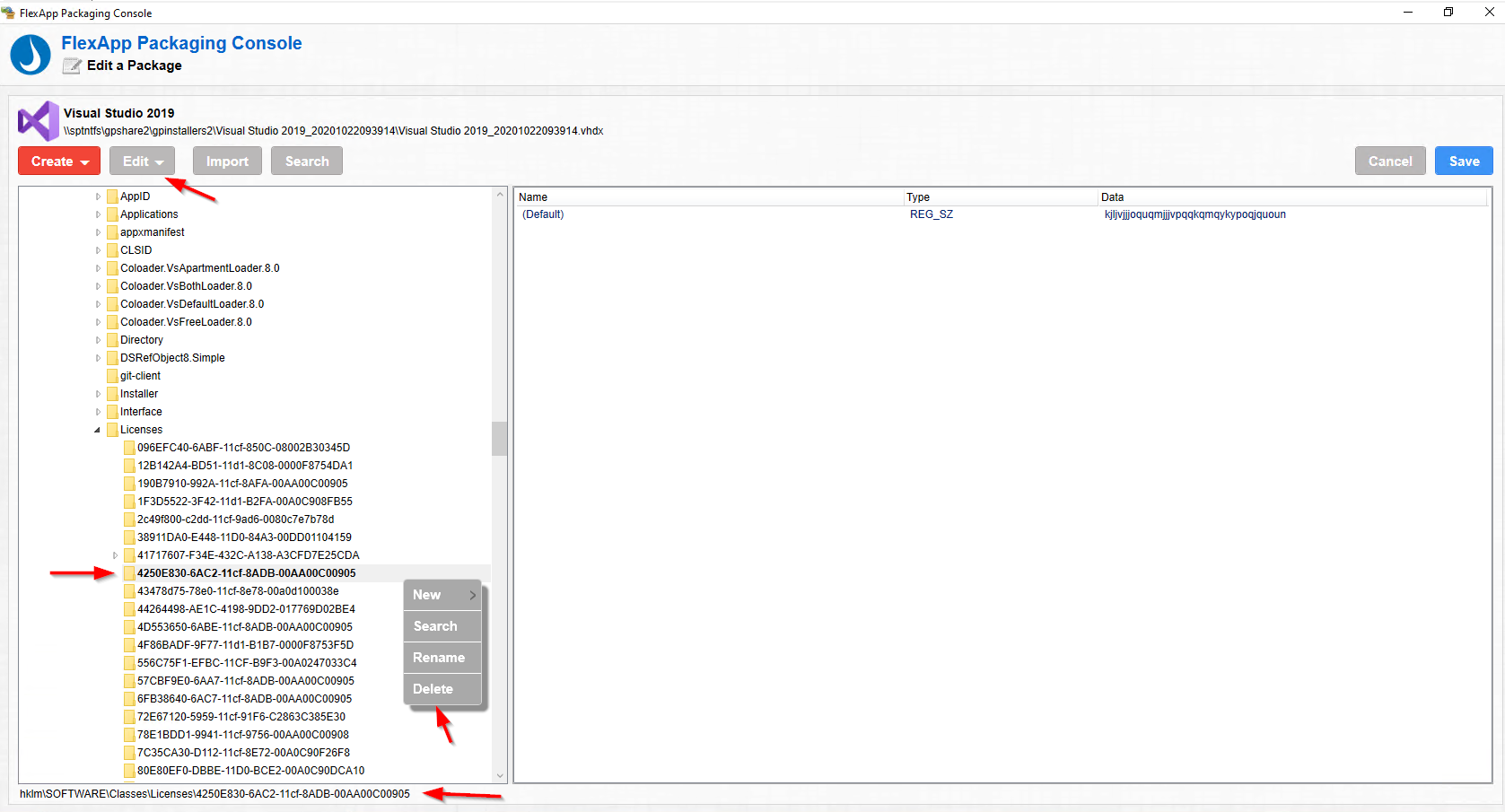Screen dimensions: 1505x812
Task: Click the appxmanifest folder icon
Action: coord(112,232)
